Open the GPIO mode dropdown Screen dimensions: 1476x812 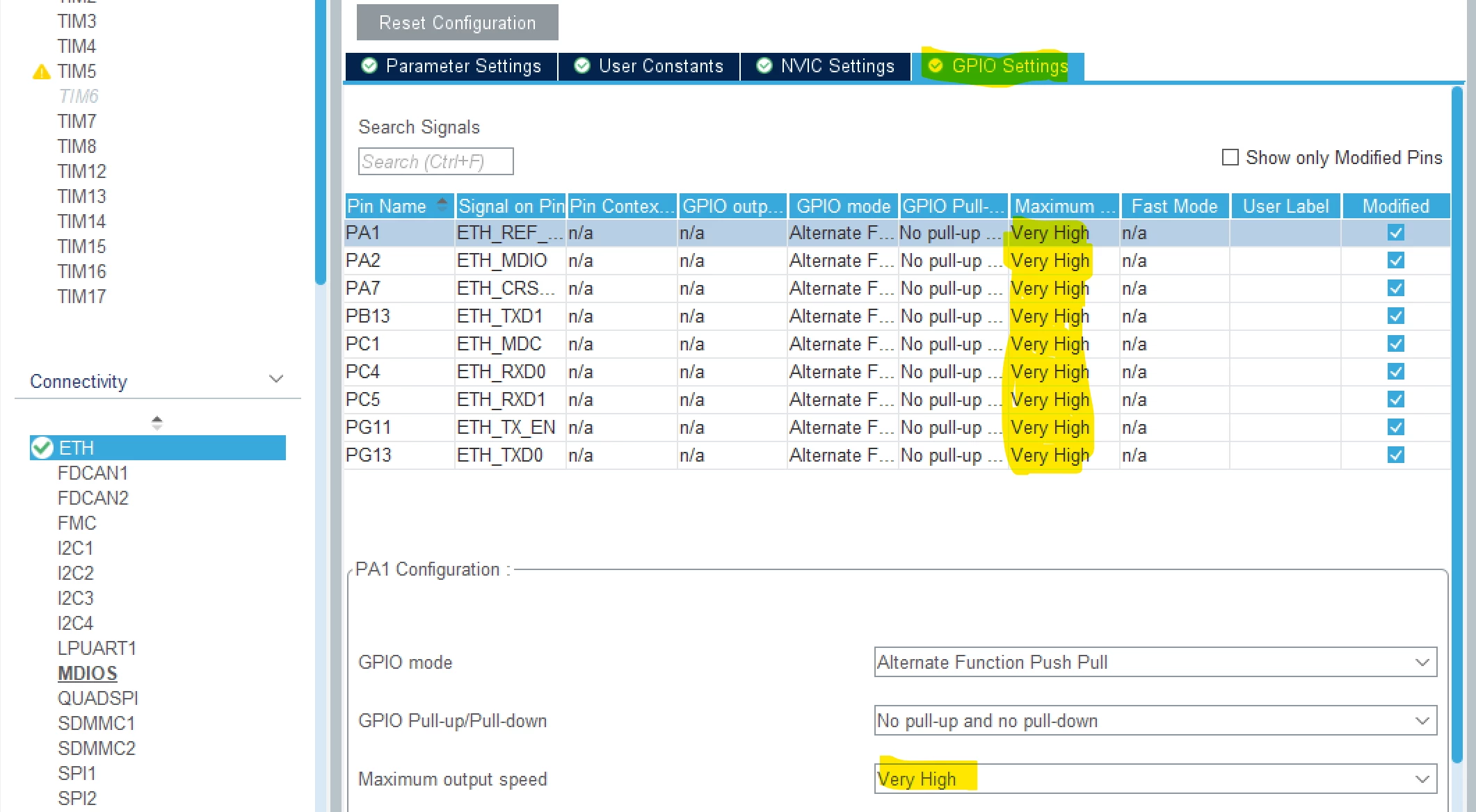click(1155, 662)
